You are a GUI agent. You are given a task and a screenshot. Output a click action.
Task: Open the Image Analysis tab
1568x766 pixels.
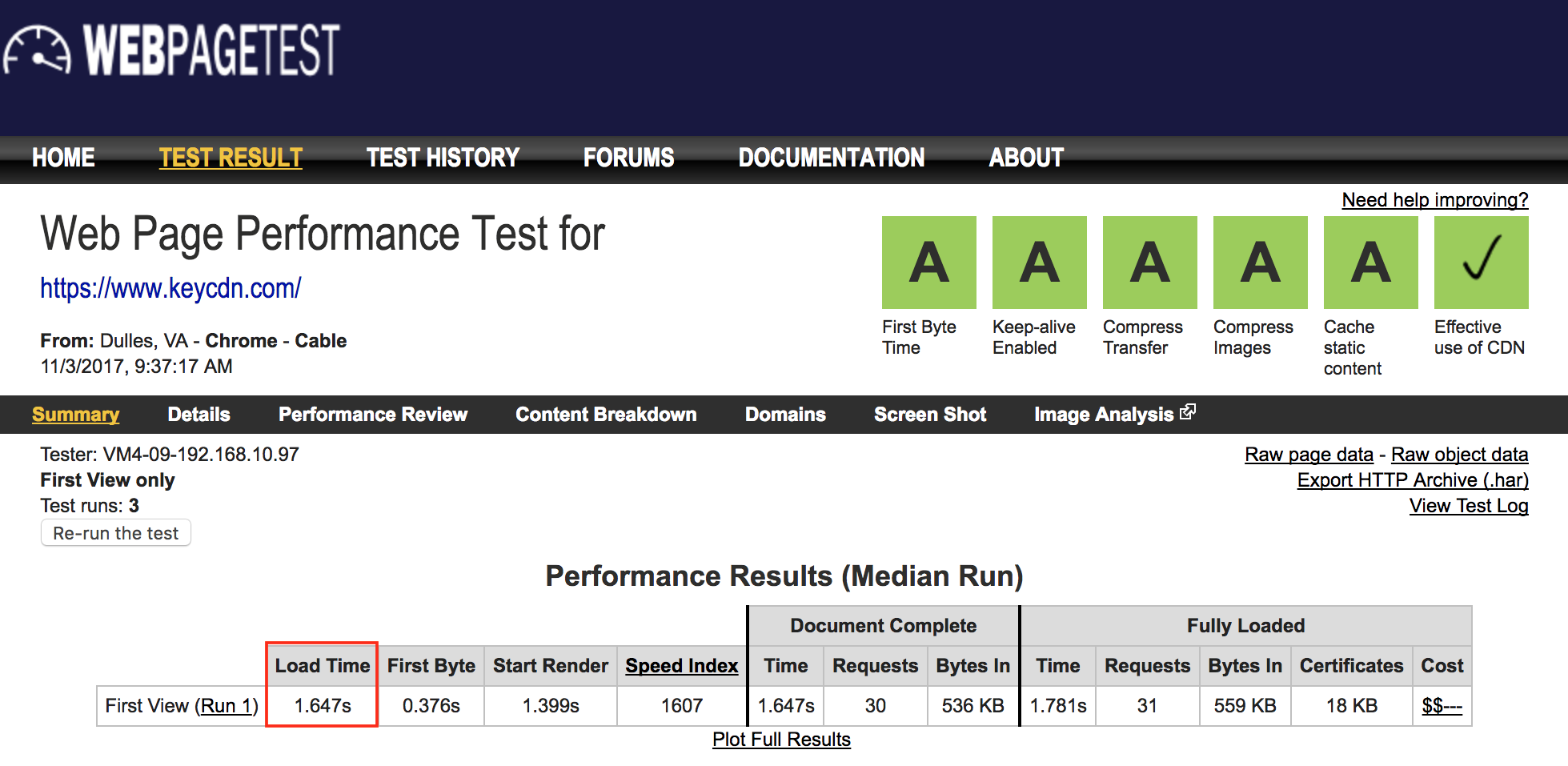1104,415
